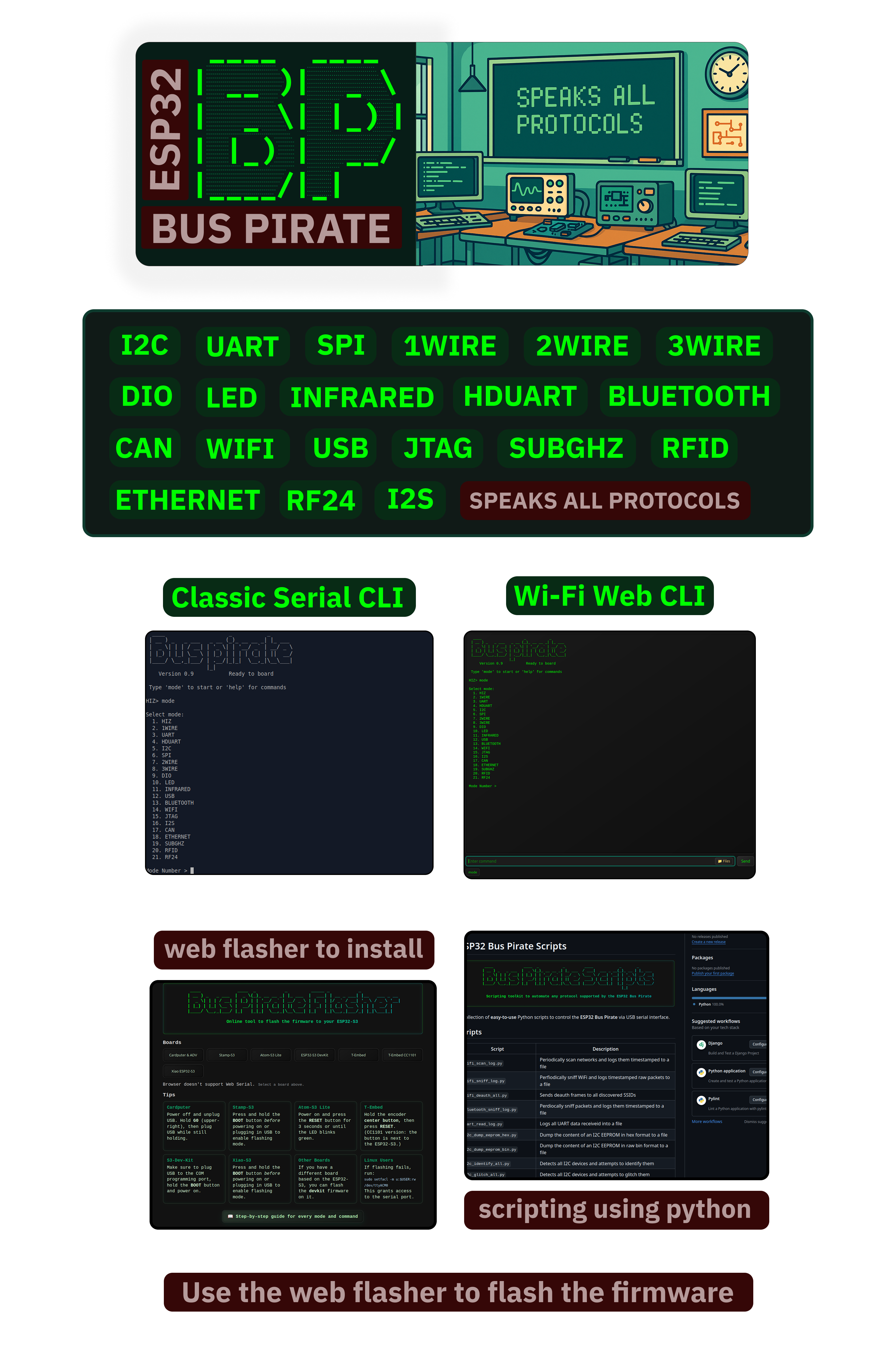The height and width of the screenshot is (1355, 896).
Task: Select the Cardputer & ADV board
Action: click(x=183, y=1055)
